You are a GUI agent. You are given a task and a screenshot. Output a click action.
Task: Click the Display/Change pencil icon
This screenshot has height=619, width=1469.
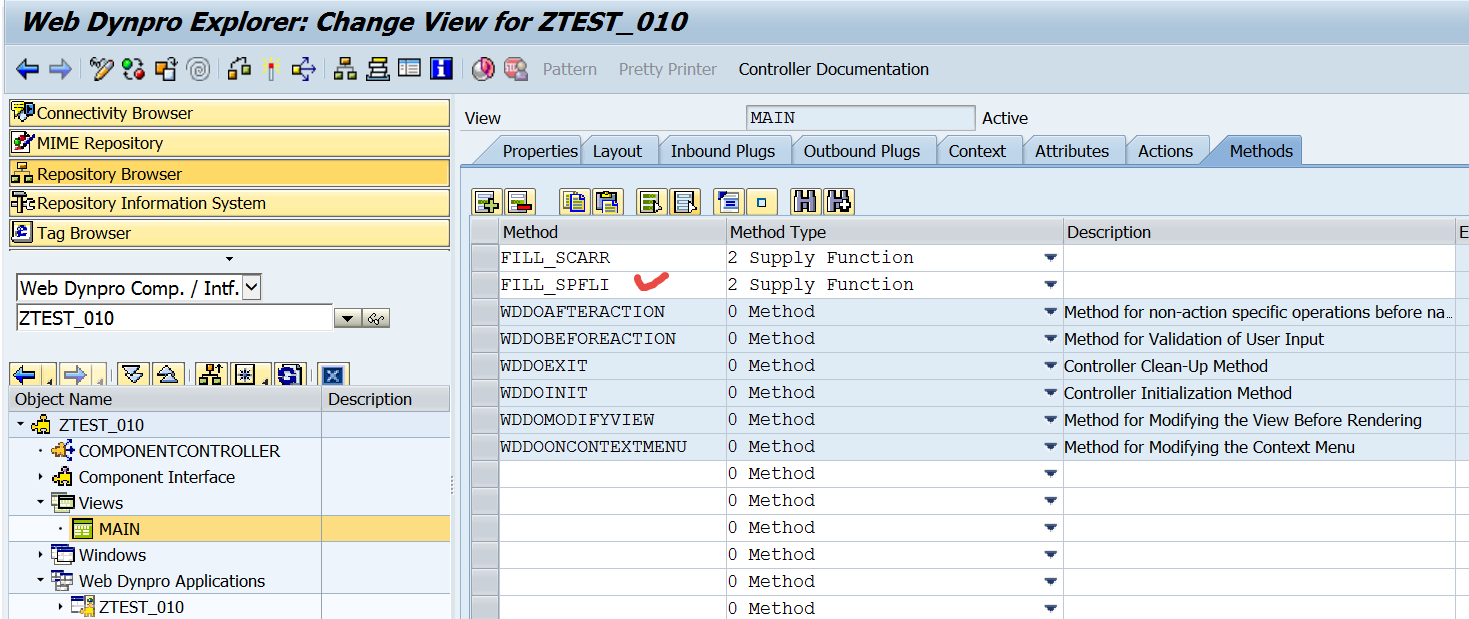pos(101,69)
